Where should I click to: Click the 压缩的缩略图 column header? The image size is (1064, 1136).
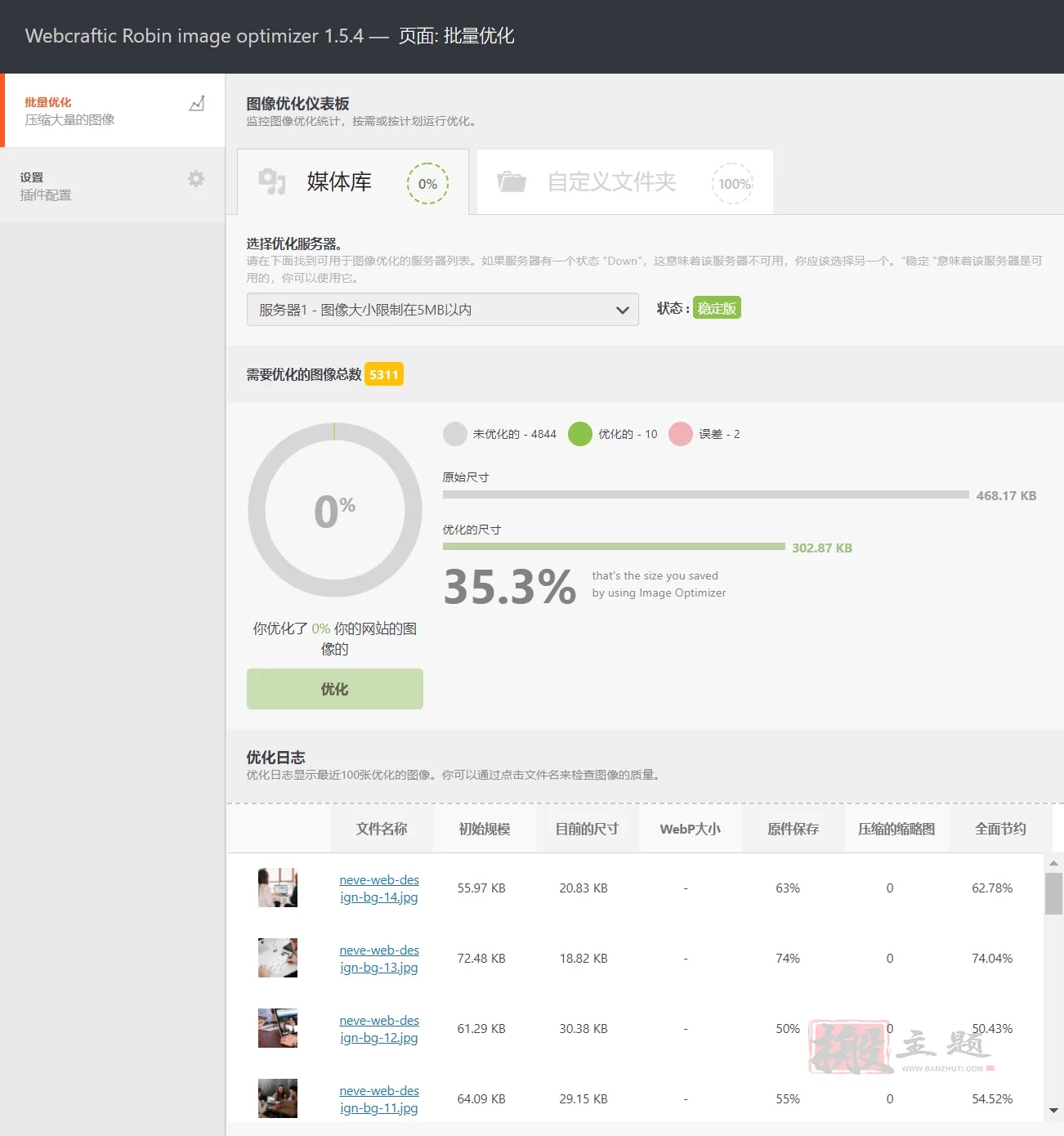[x=896, y=829]
